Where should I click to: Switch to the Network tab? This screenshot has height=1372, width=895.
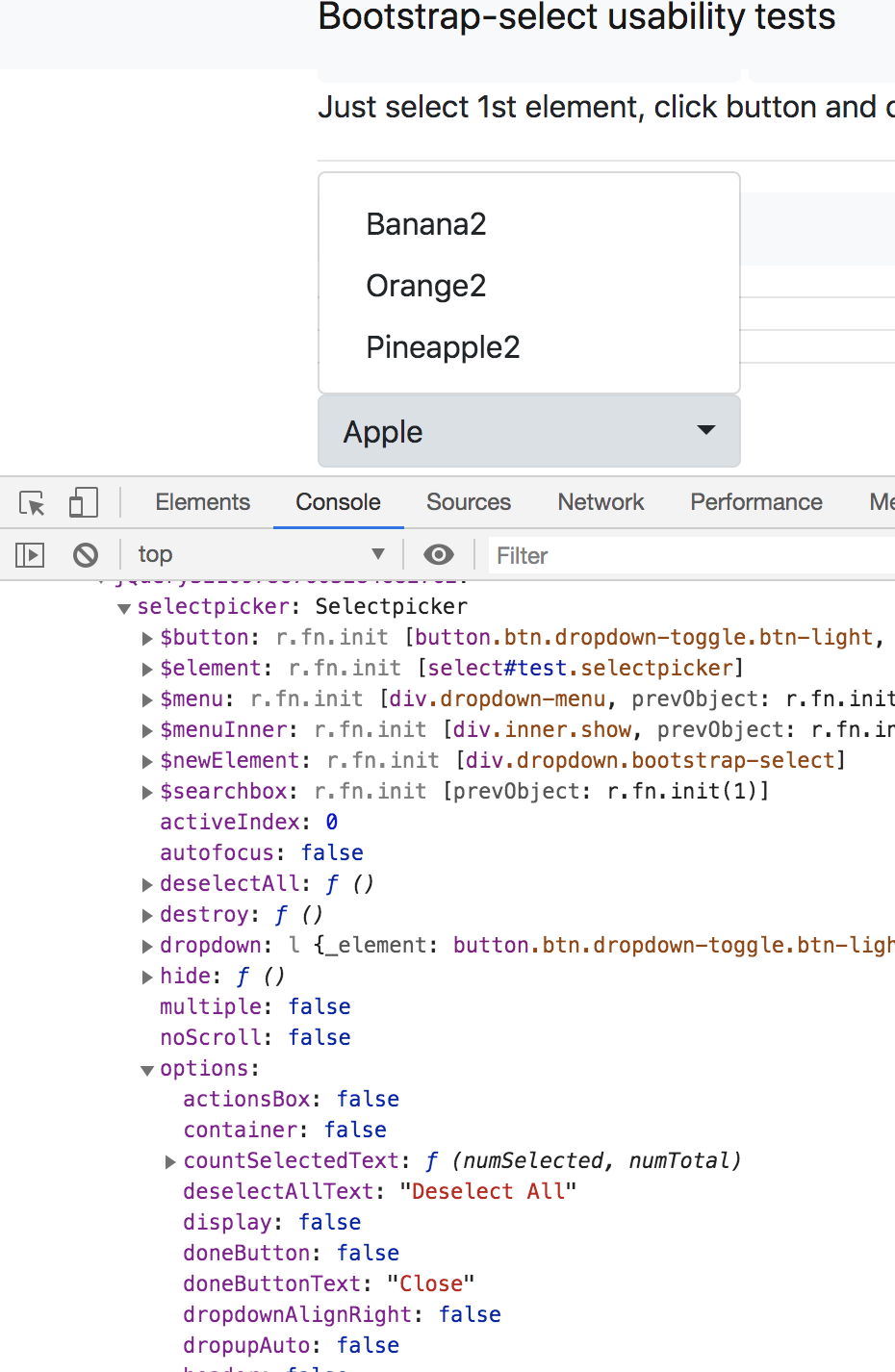click(600, 501)
